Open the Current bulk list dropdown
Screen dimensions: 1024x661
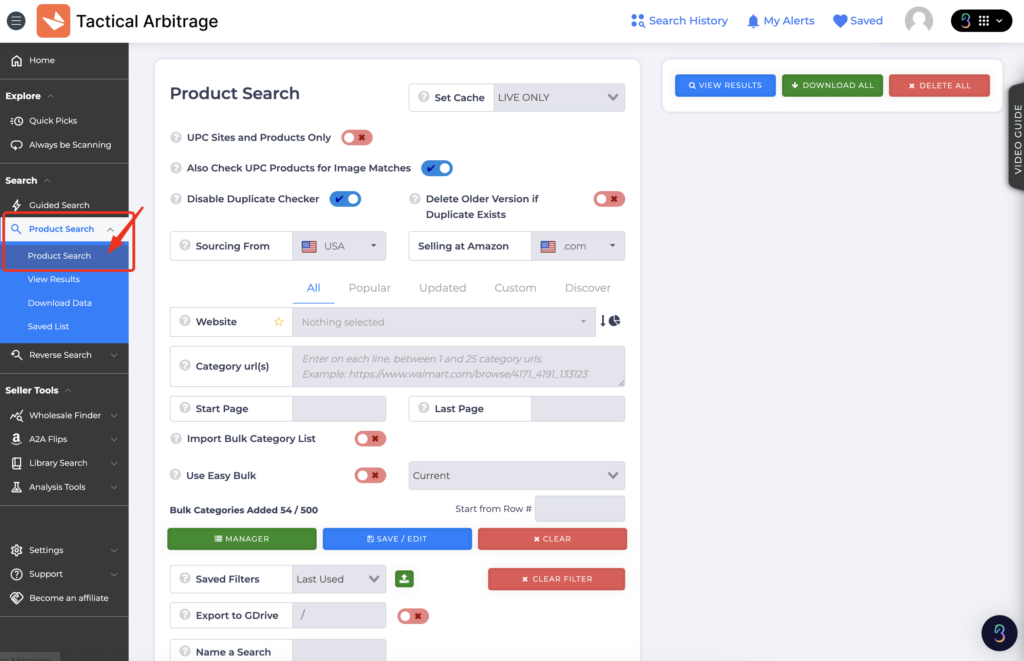coord(517,476)
